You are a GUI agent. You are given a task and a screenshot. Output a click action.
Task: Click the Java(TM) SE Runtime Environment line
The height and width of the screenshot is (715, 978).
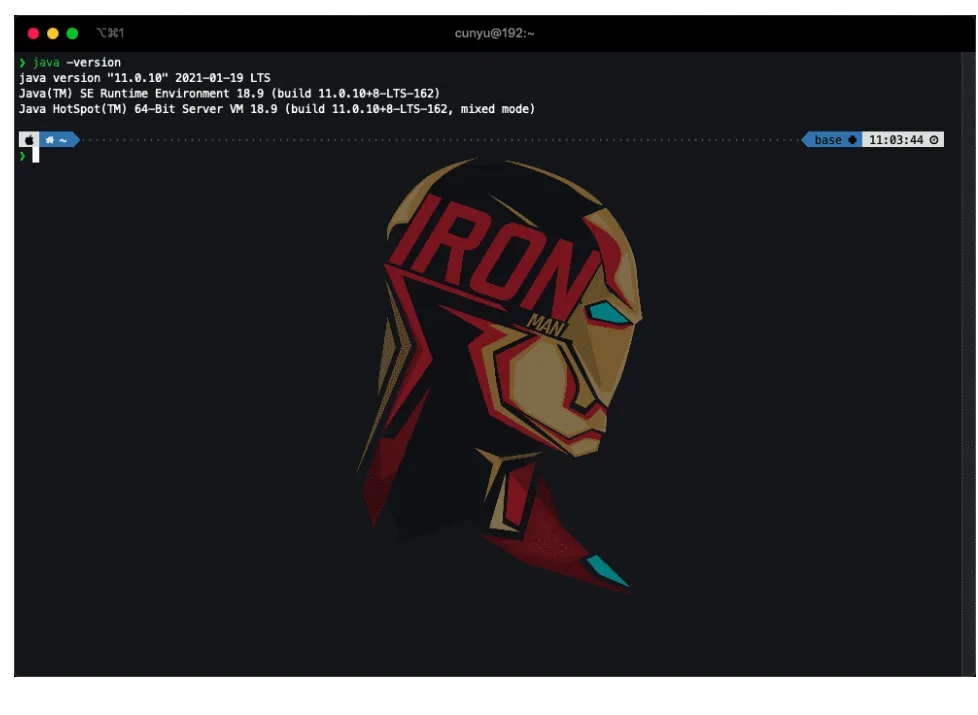coord(229,94)
